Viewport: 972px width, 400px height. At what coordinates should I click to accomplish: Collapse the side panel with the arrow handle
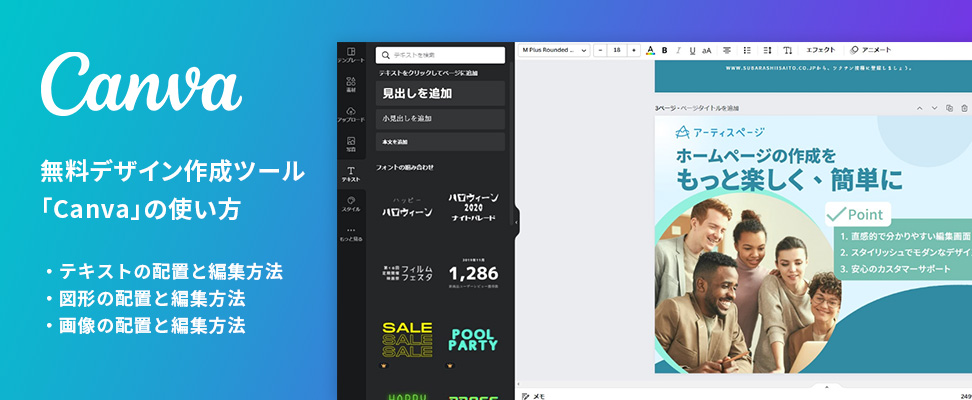point(517,220)
